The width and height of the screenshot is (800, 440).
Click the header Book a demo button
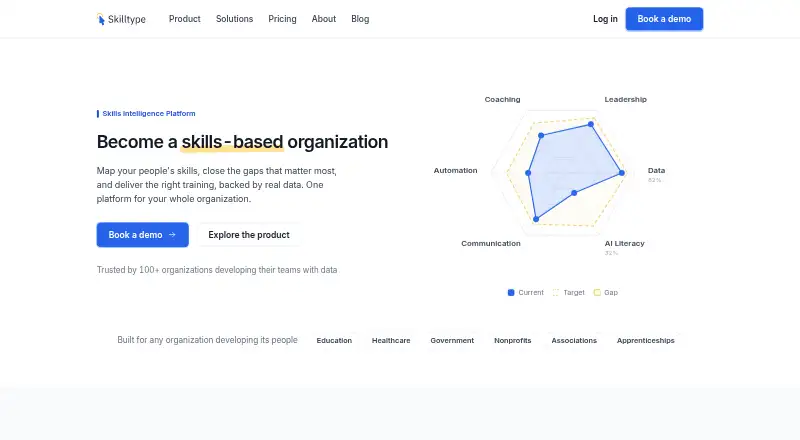click(x=664, y=19)
